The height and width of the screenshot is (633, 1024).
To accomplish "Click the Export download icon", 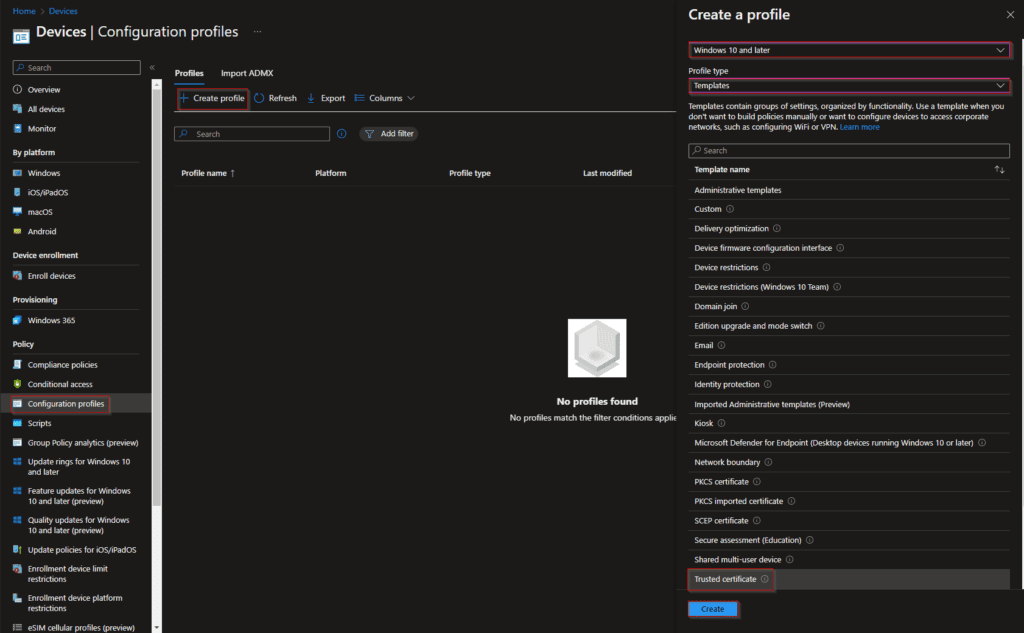I will click(311, 98).
